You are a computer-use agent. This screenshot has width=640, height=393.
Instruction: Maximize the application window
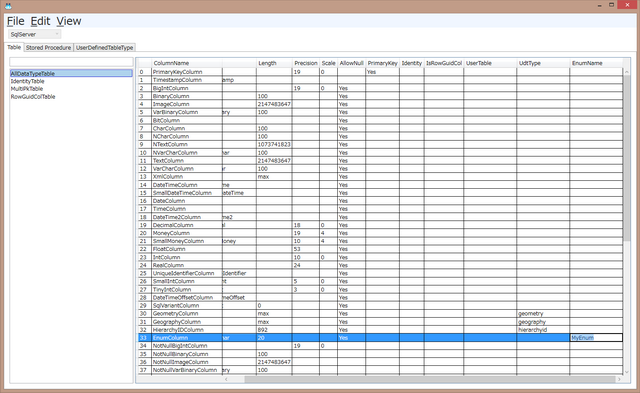click(x=611, y=5)
